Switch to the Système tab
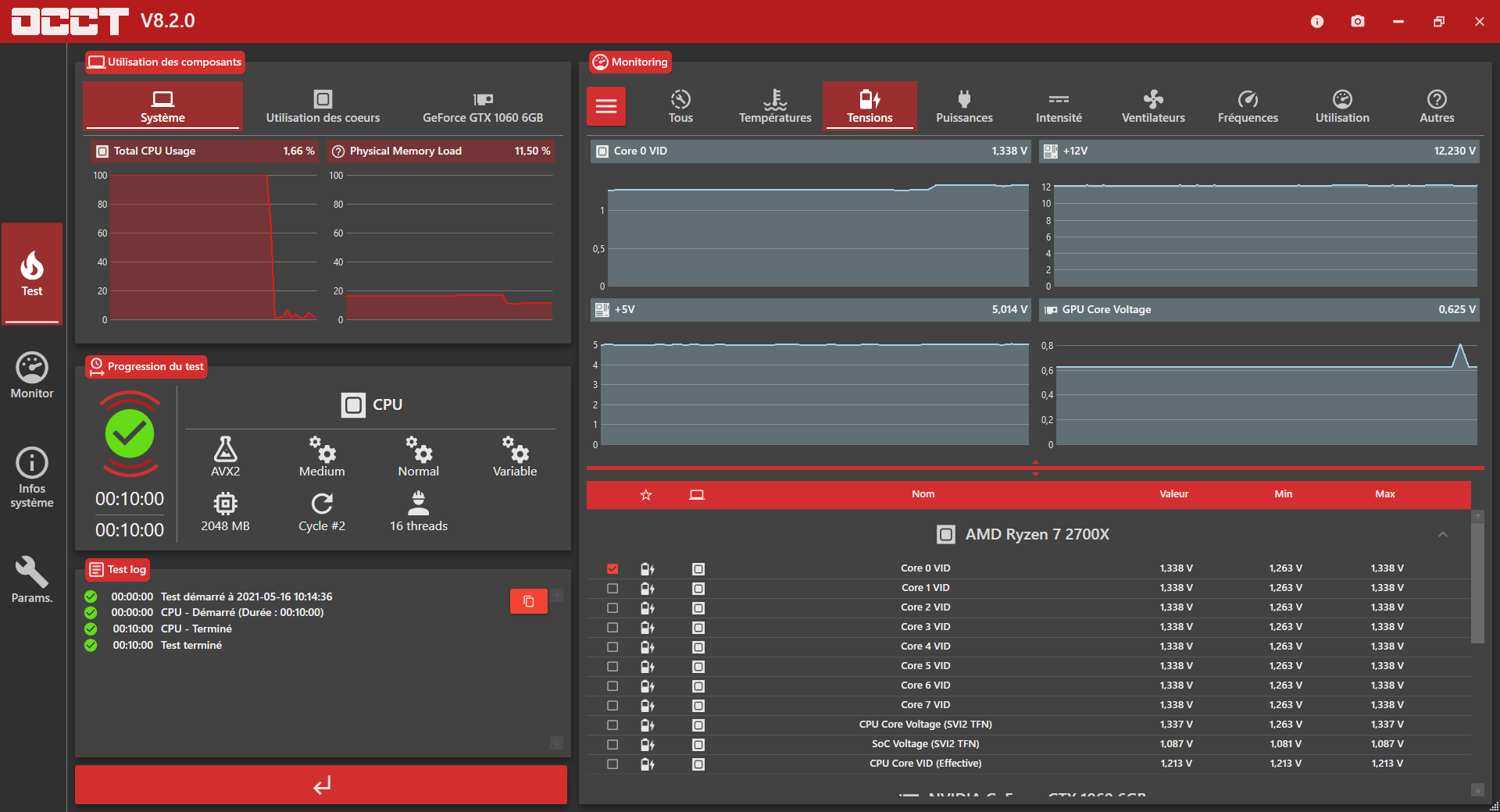The width and height of the screenshot is (1500, 812). (162, 106)
